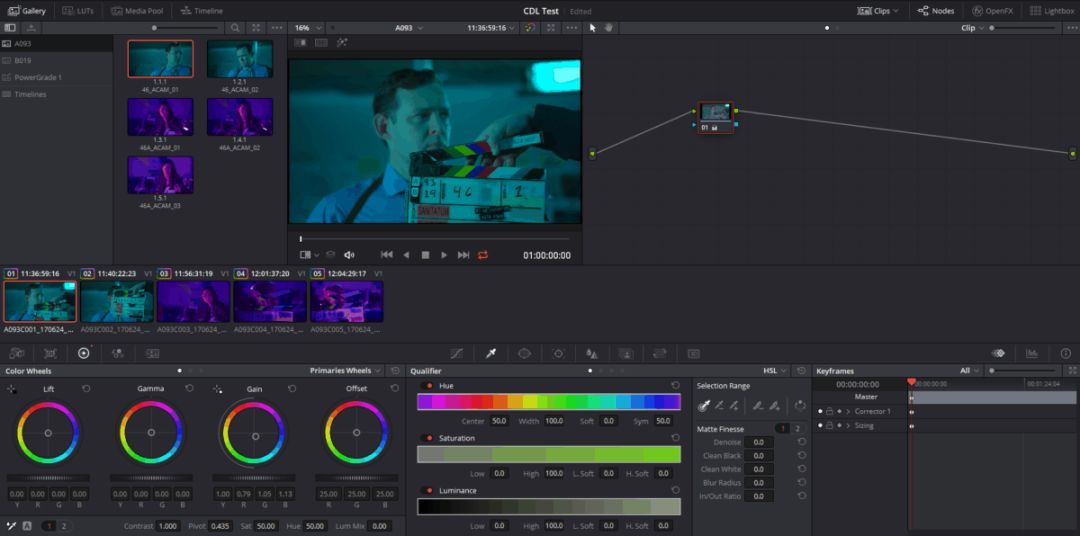Toggle the Hue qualifier on or off
1080x536 pixels.
(429, 386)
